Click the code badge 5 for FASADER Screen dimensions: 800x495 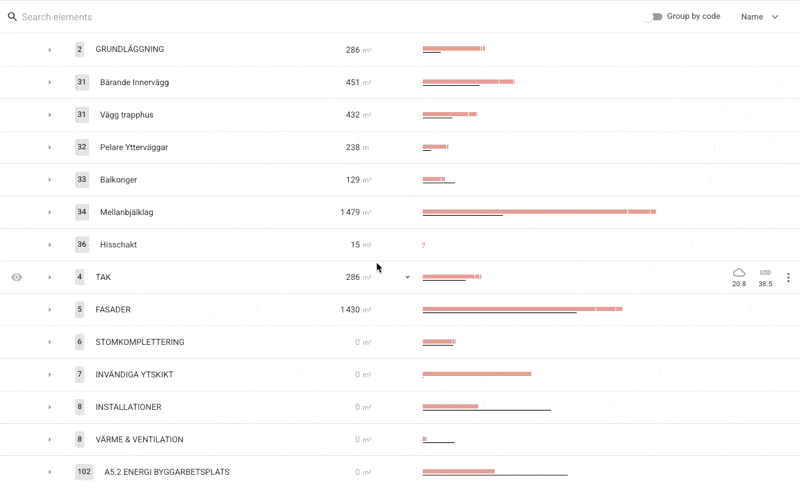80,310
